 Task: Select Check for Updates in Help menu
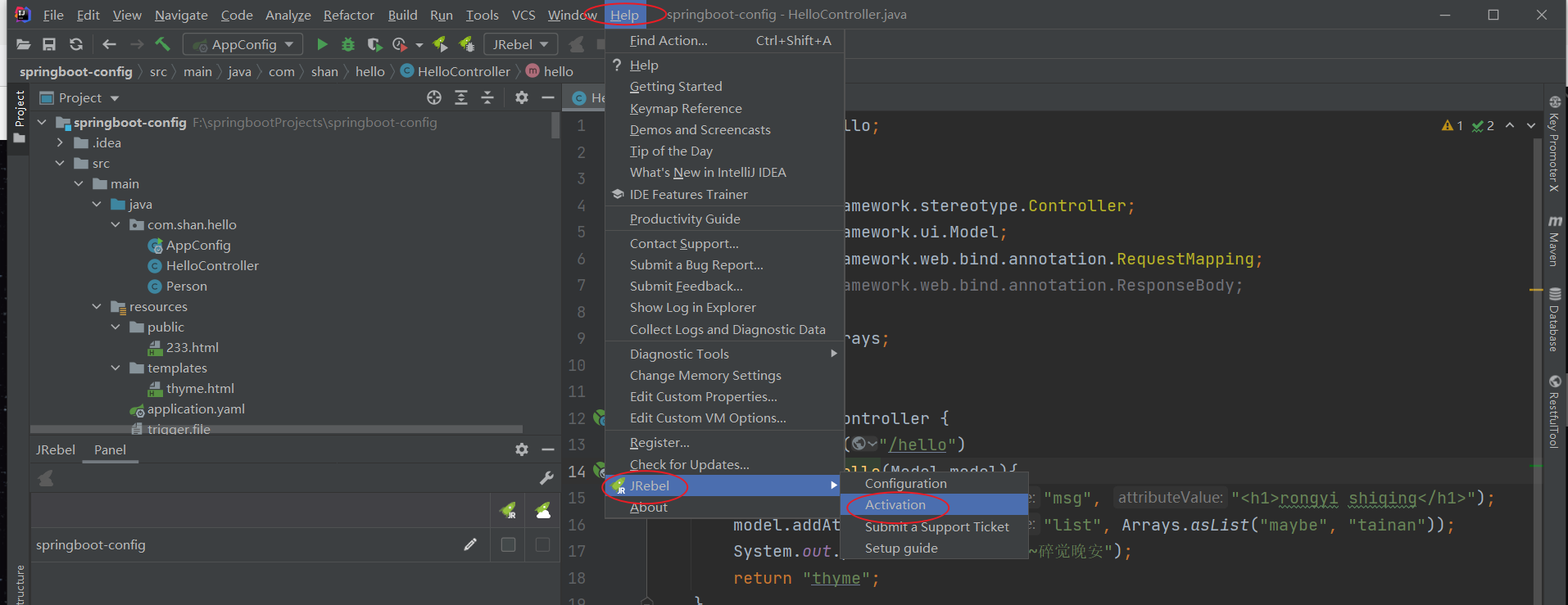(724, 464)
